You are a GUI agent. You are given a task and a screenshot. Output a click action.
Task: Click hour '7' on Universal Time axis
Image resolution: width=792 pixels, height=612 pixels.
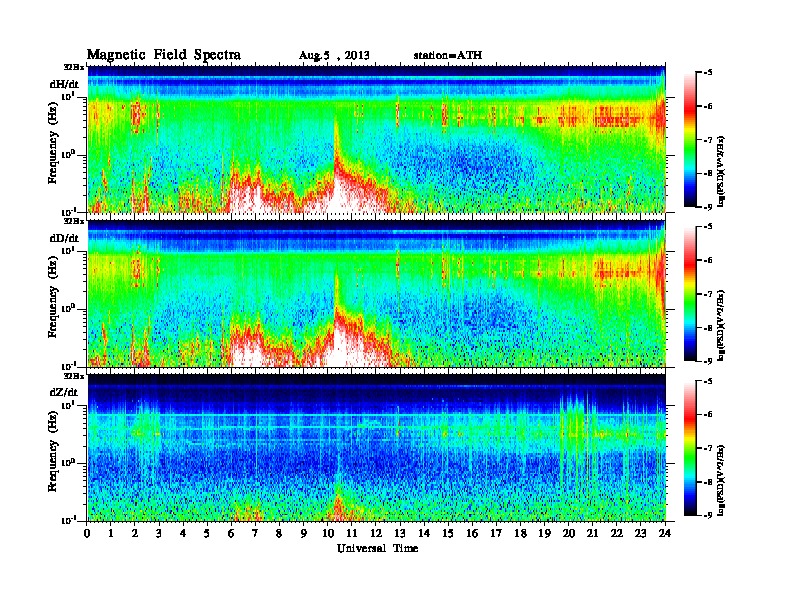click(256, 533)
